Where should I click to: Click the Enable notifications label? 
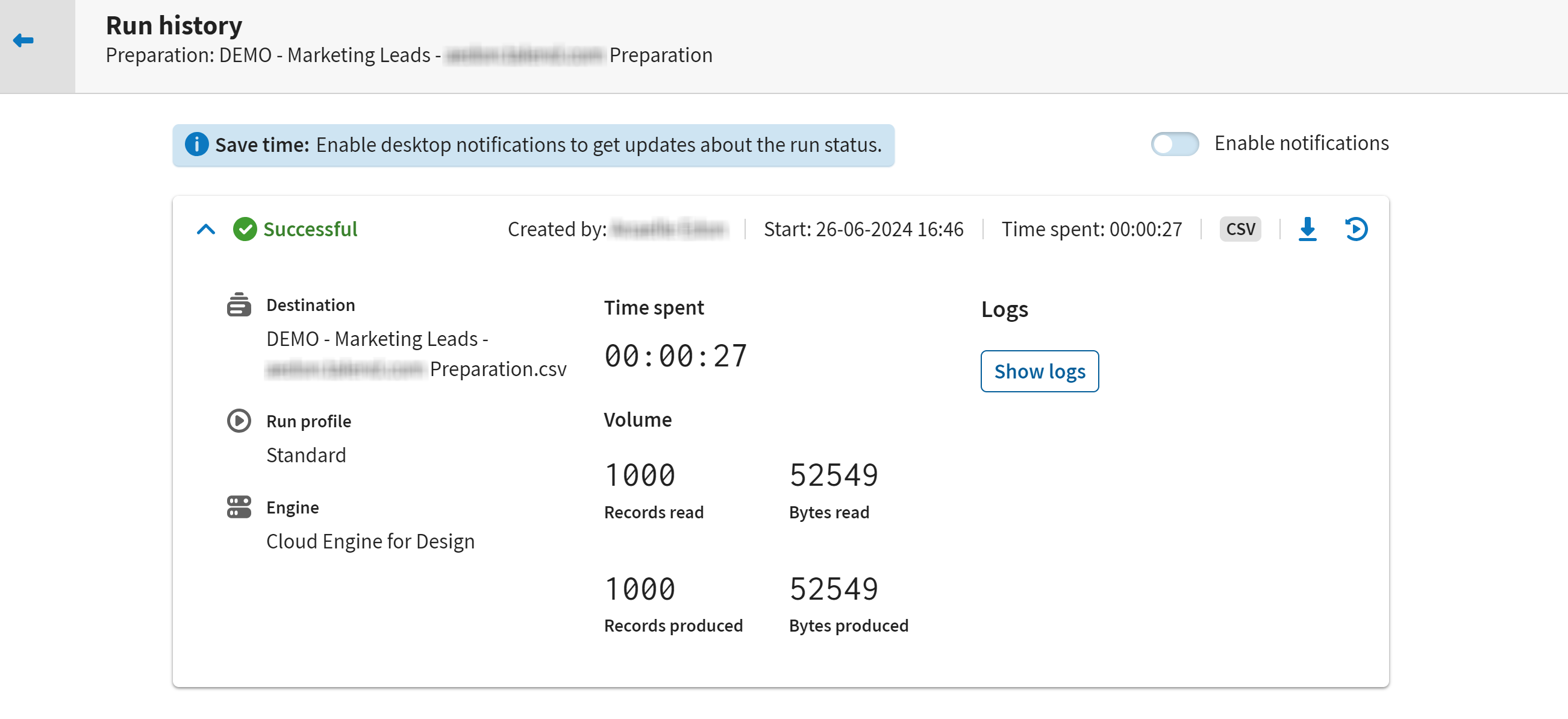coord(1301,143)
